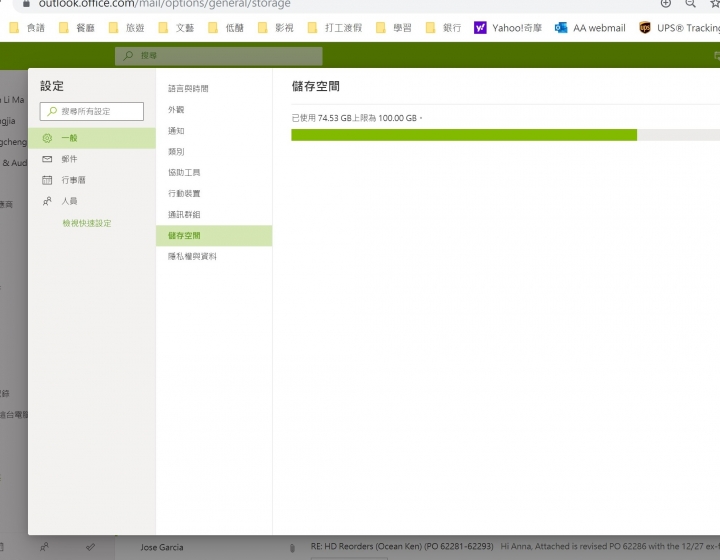The image size is (720, 560).
Task: Click the Outlook top search box
Action: (219, 56)
